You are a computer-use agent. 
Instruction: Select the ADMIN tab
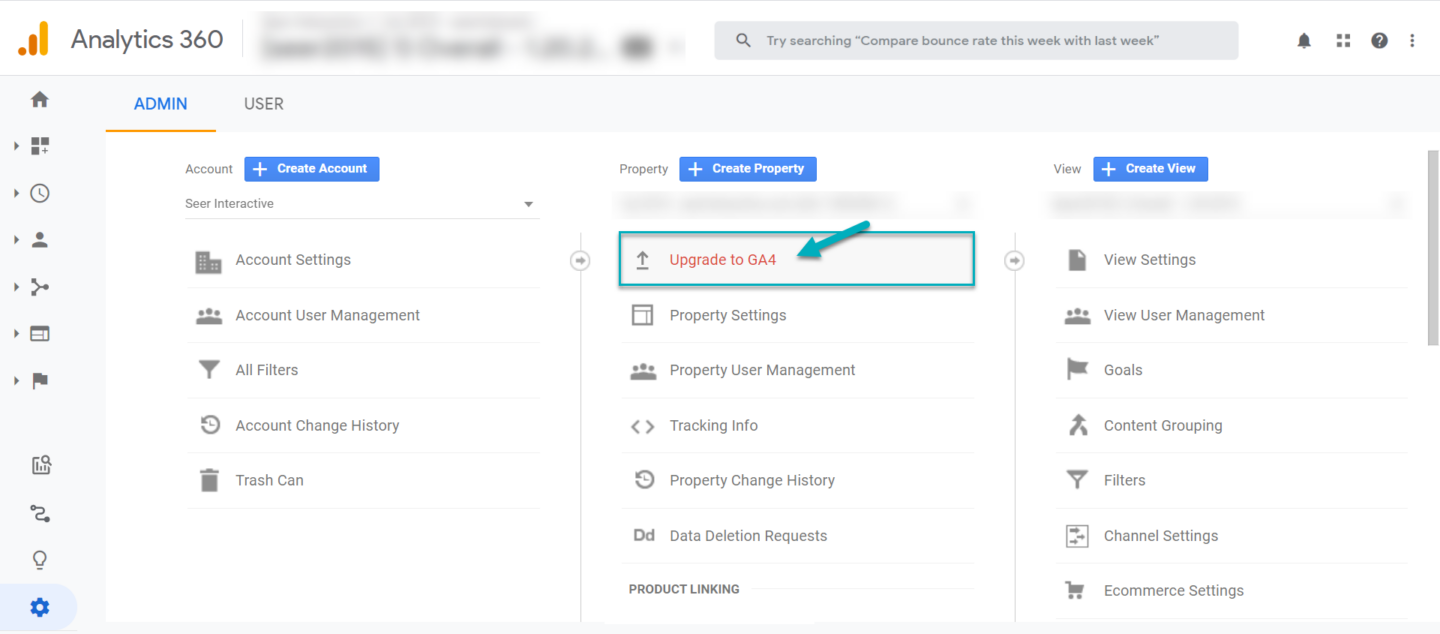click(160, 104)
